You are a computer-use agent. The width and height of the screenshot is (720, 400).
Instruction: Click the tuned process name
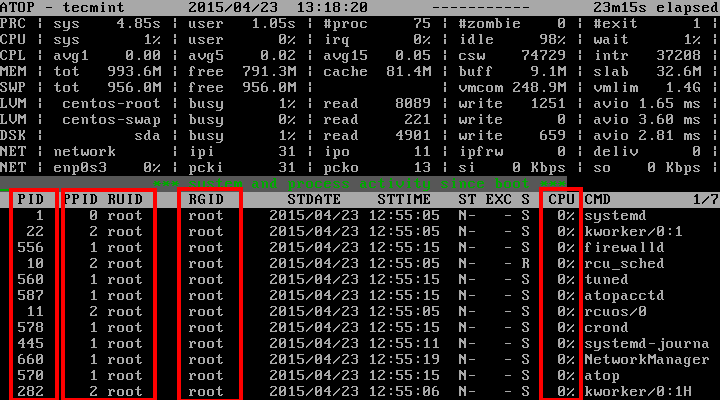[606, 279]
